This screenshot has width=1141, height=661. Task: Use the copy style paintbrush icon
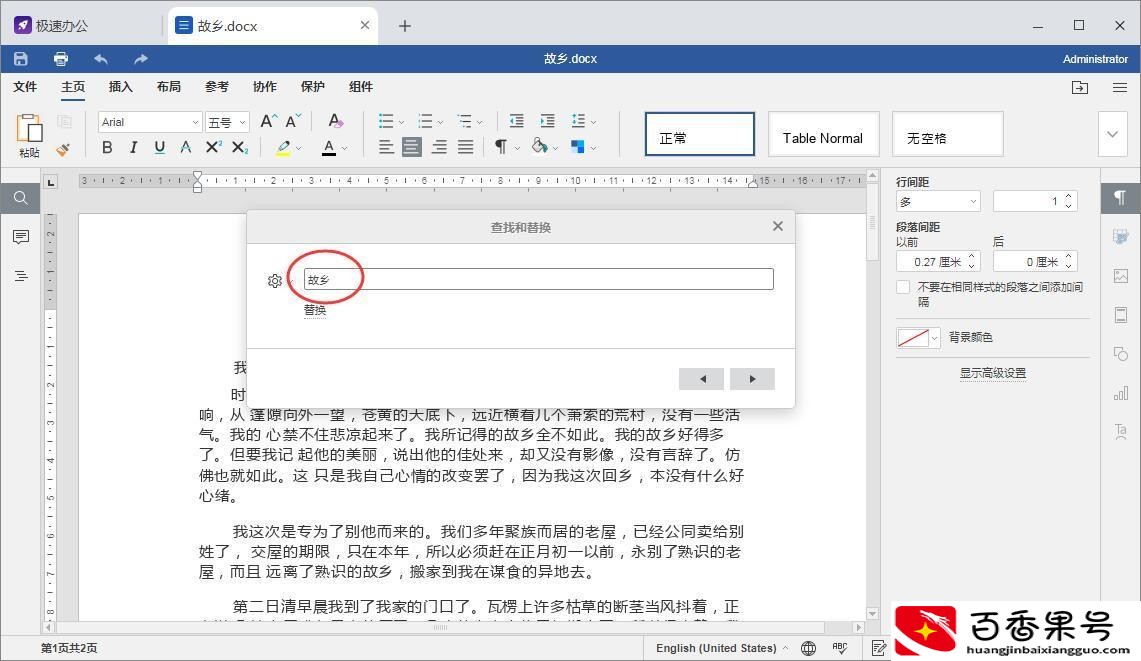63,149
